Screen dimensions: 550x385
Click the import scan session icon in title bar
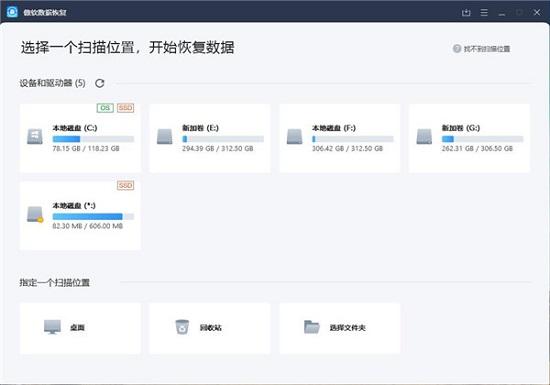[466, 13]
